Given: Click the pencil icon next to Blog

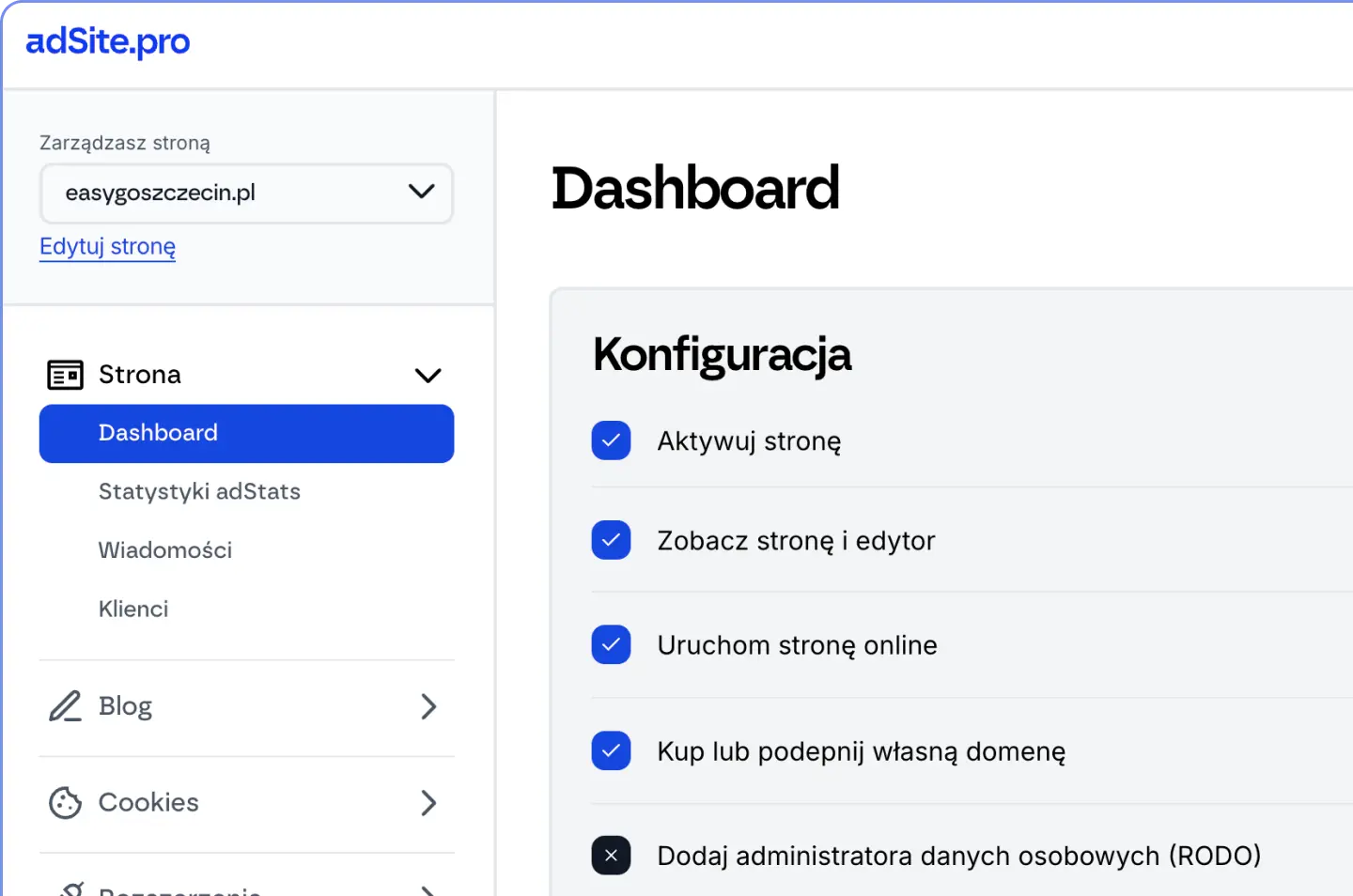Looking at the screenshot, I should click(x=64, y=706).
